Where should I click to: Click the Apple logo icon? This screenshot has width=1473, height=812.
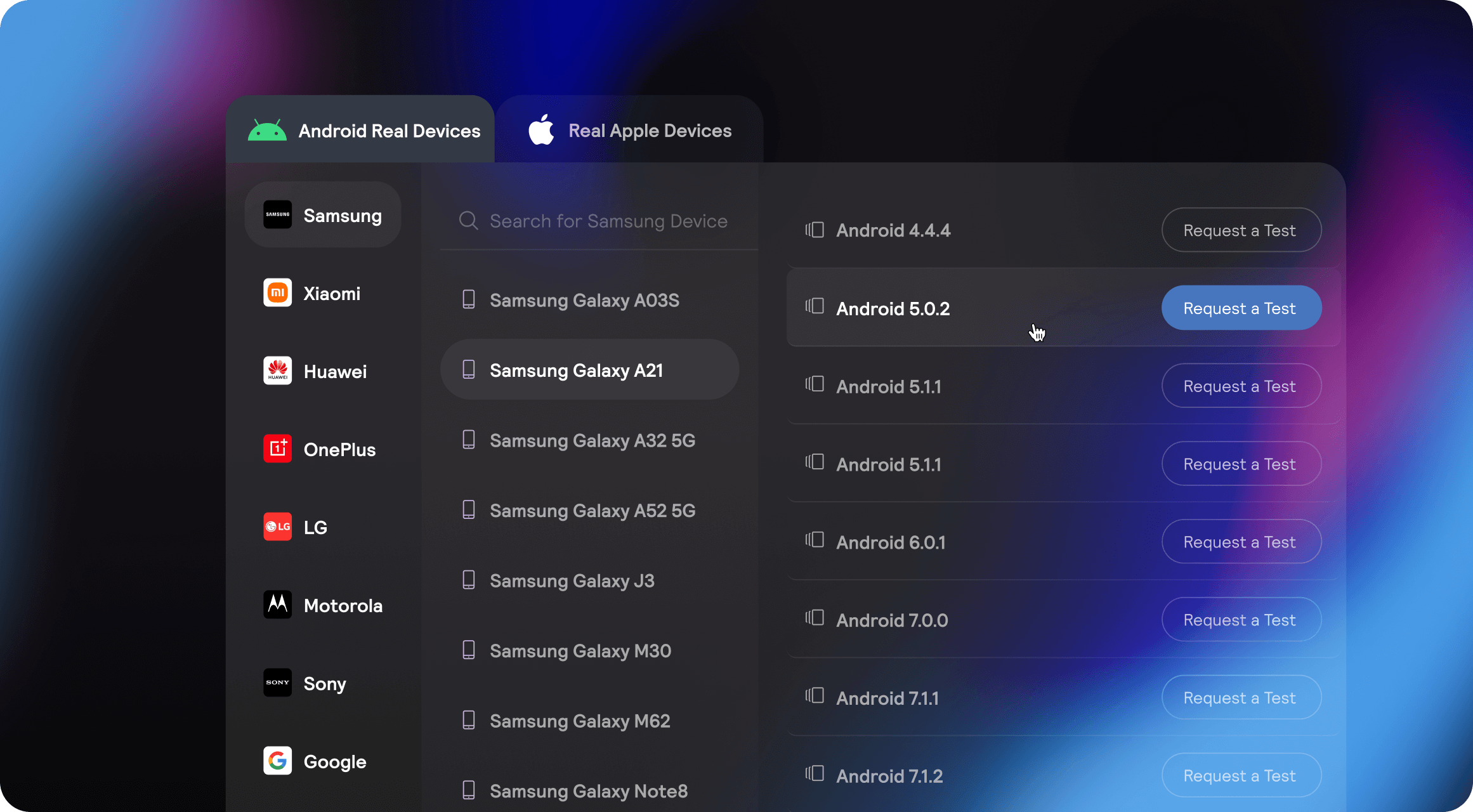541,129
